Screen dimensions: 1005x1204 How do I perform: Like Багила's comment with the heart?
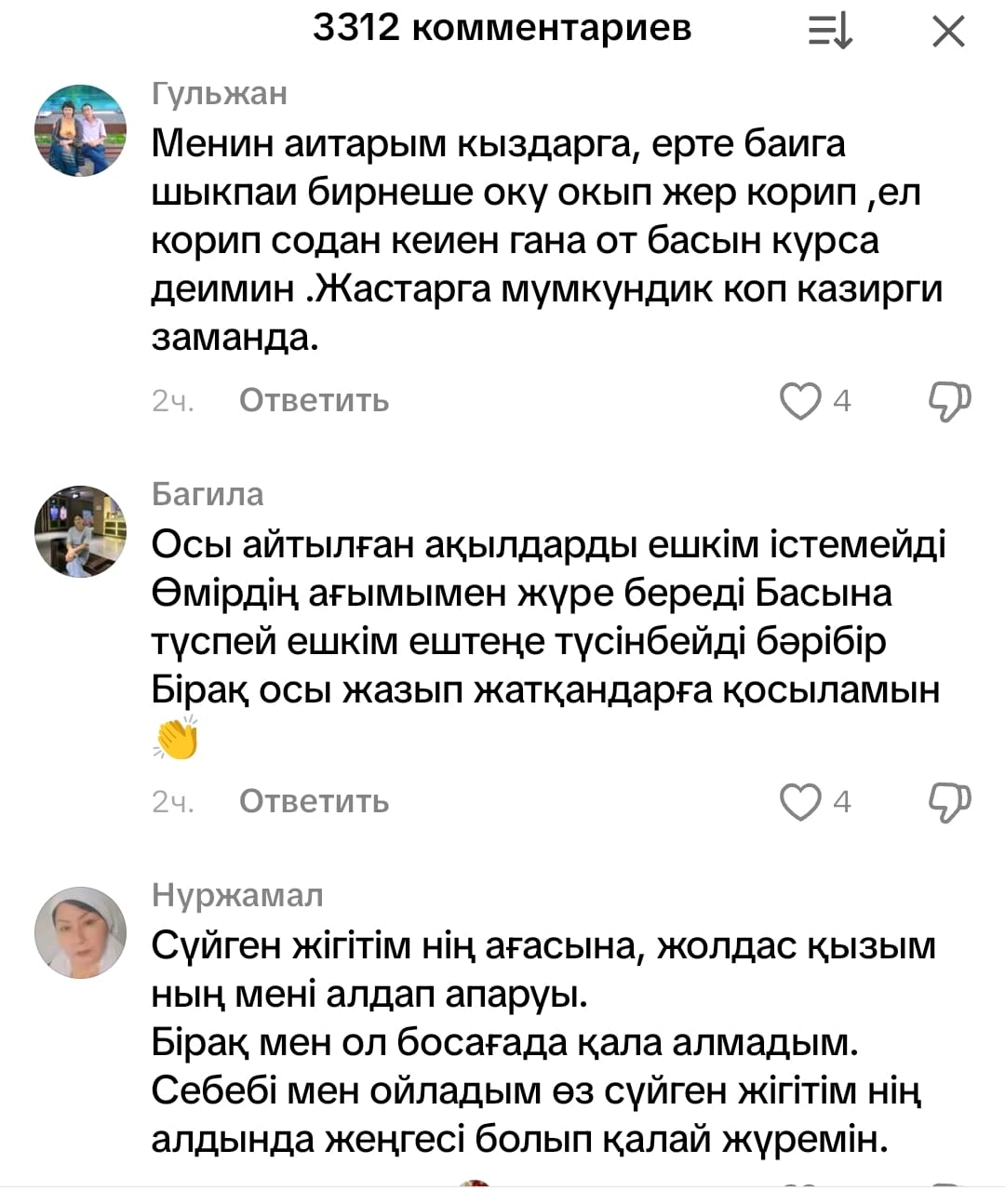pyautogui.click(x=800, y=802)
